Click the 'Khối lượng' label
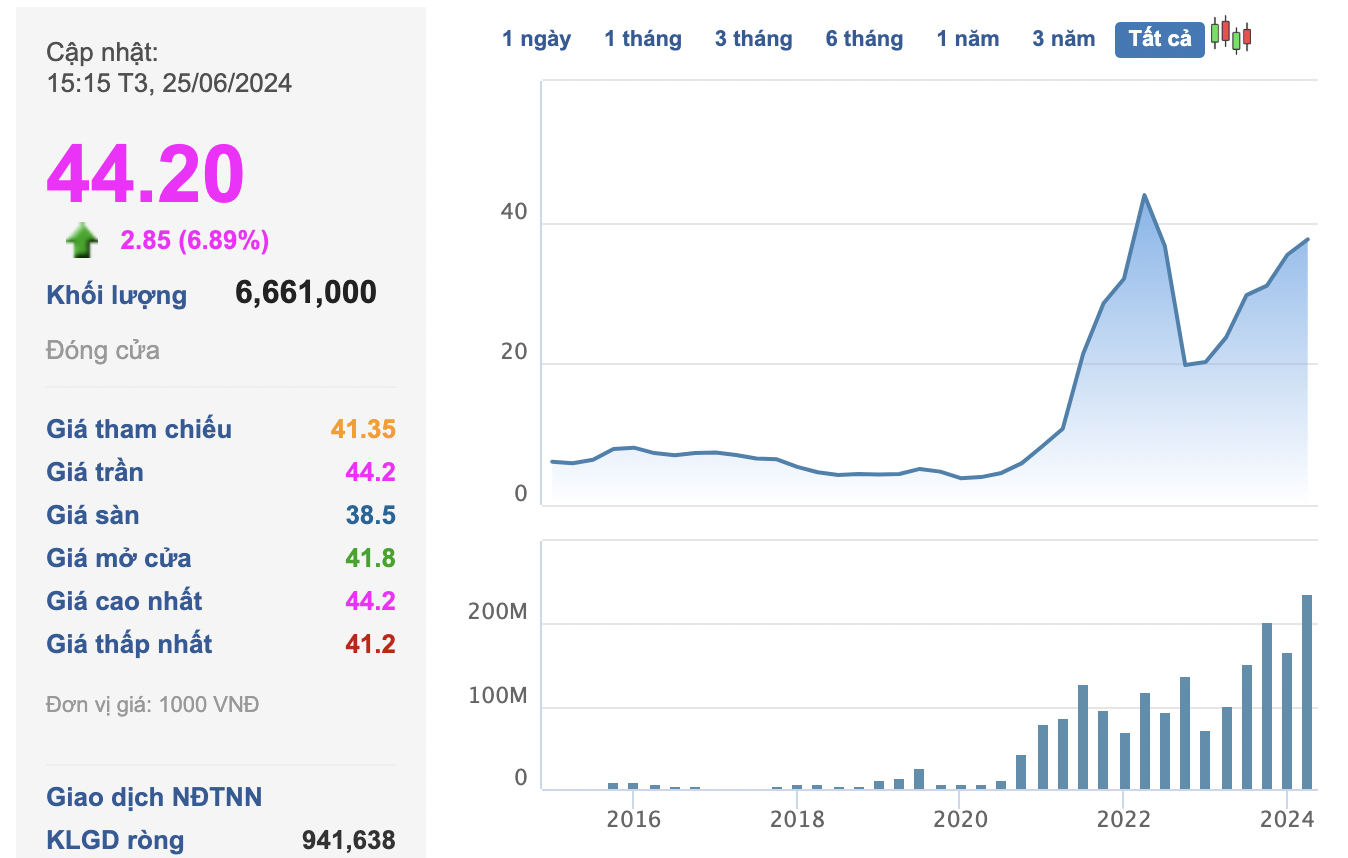Viewport: 1348px width, 858px height. click(x=116, y=295)
